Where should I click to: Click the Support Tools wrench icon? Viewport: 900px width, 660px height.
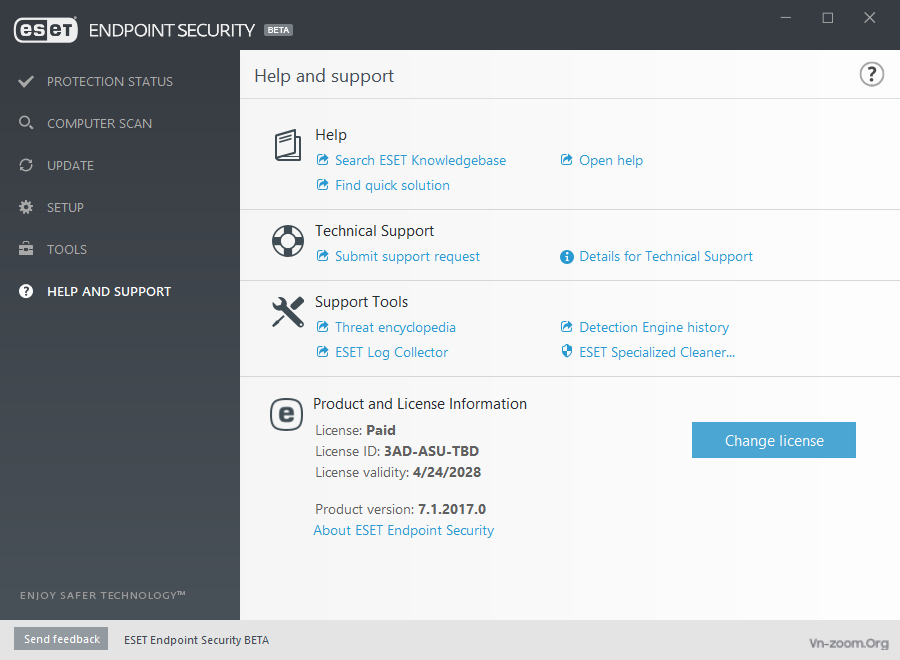click(x=288, y=312)
